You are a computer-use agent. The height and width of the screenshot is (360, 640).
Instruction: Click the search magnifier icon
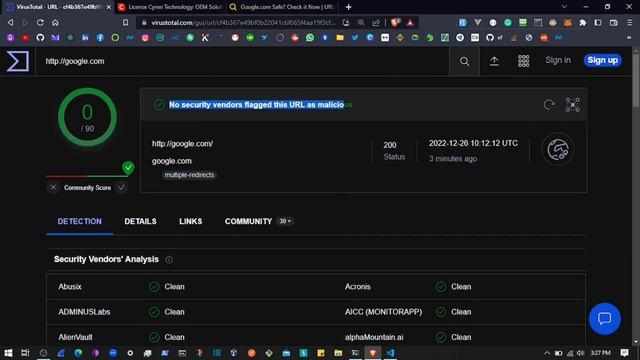tap(464, 62)
